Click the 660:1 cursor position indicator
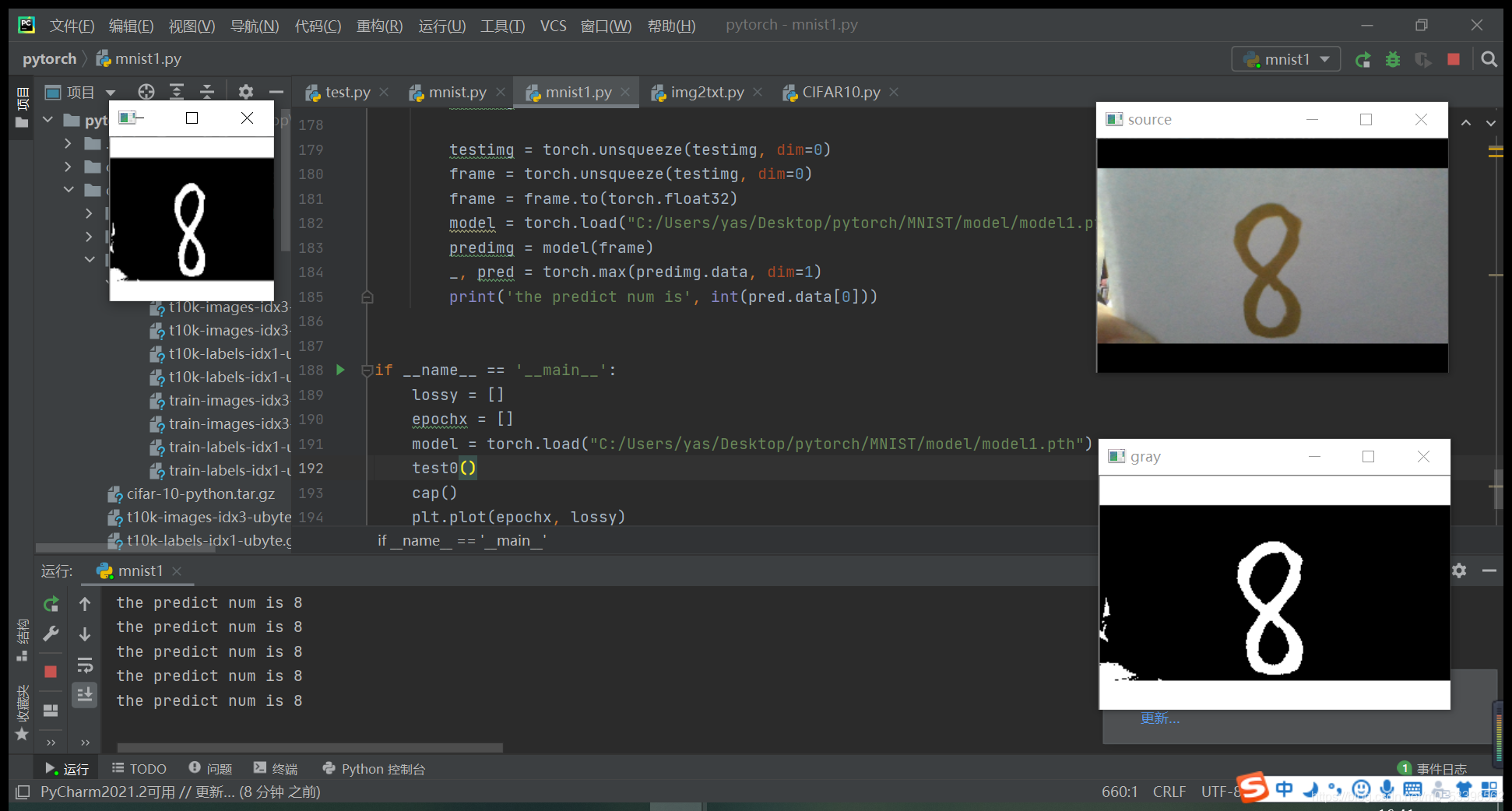Viewport: 1512px width, 811px height. click(x=1120, y=792)
